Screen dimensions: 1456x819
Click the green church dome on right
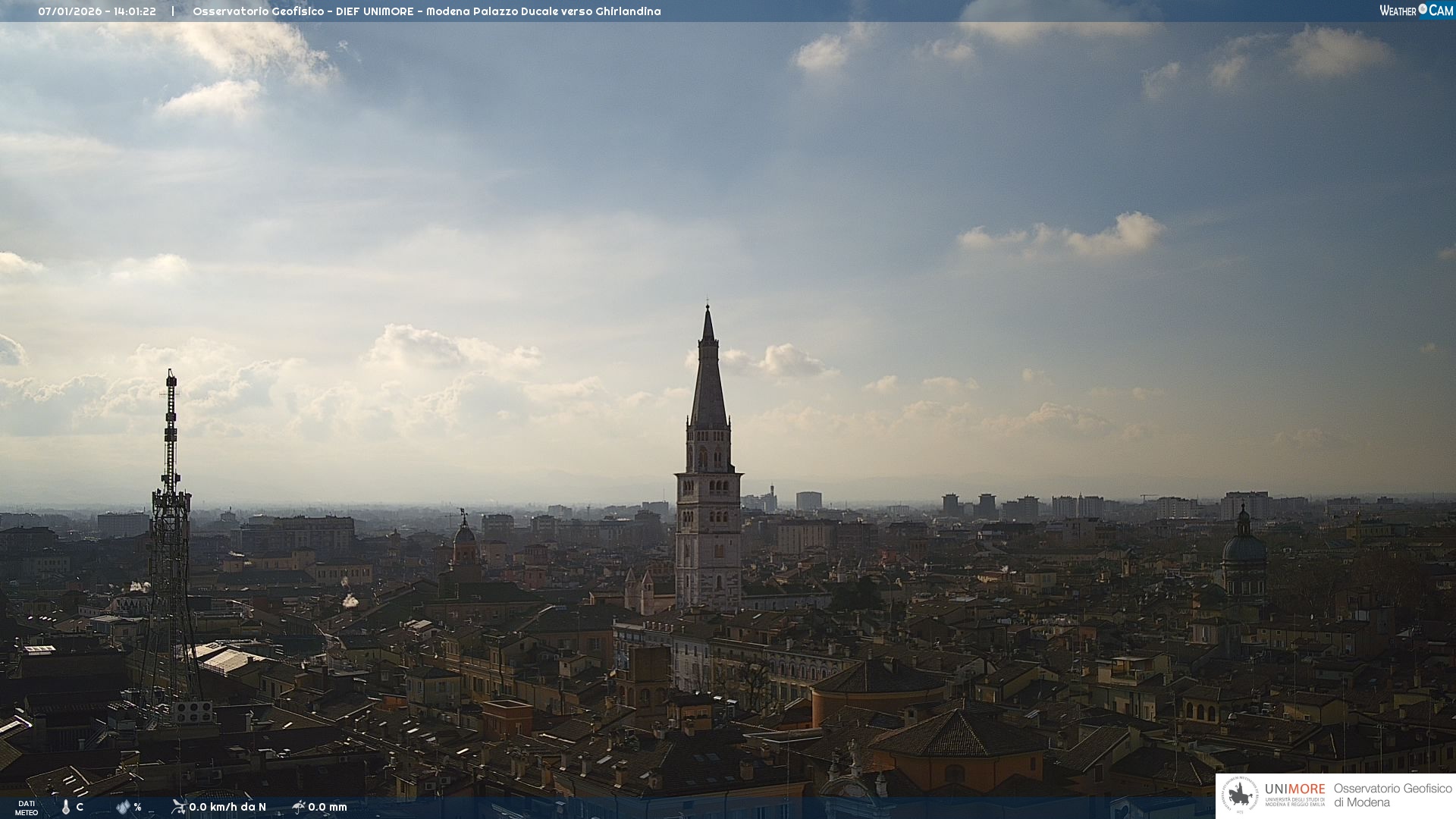tap(1244, 548)
